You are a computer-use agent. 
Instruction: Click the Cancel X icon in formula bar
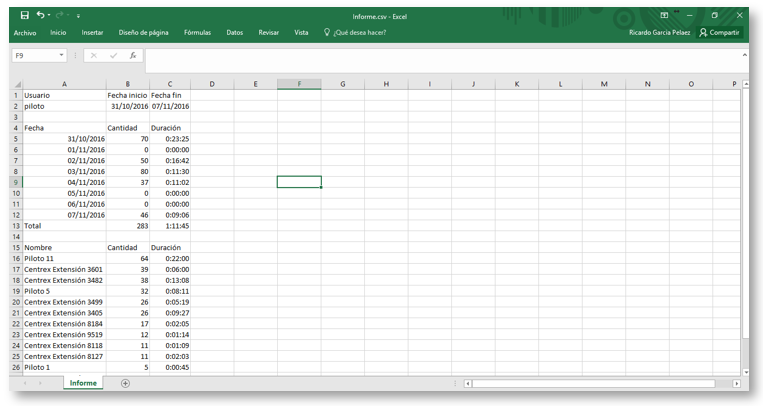point(94,56)
